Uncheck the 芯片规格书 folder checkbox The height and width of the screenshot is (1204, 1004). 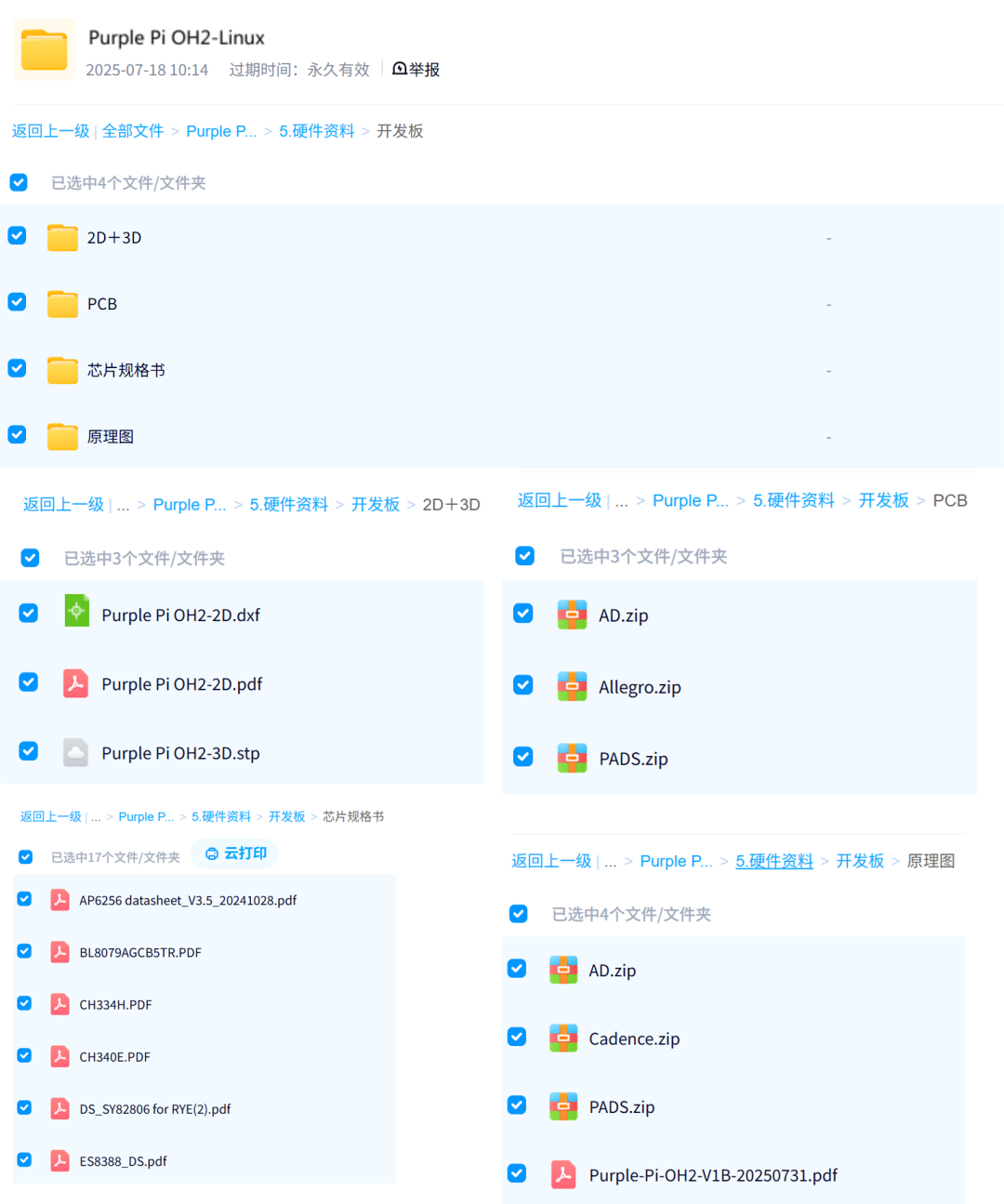[17, 368]
